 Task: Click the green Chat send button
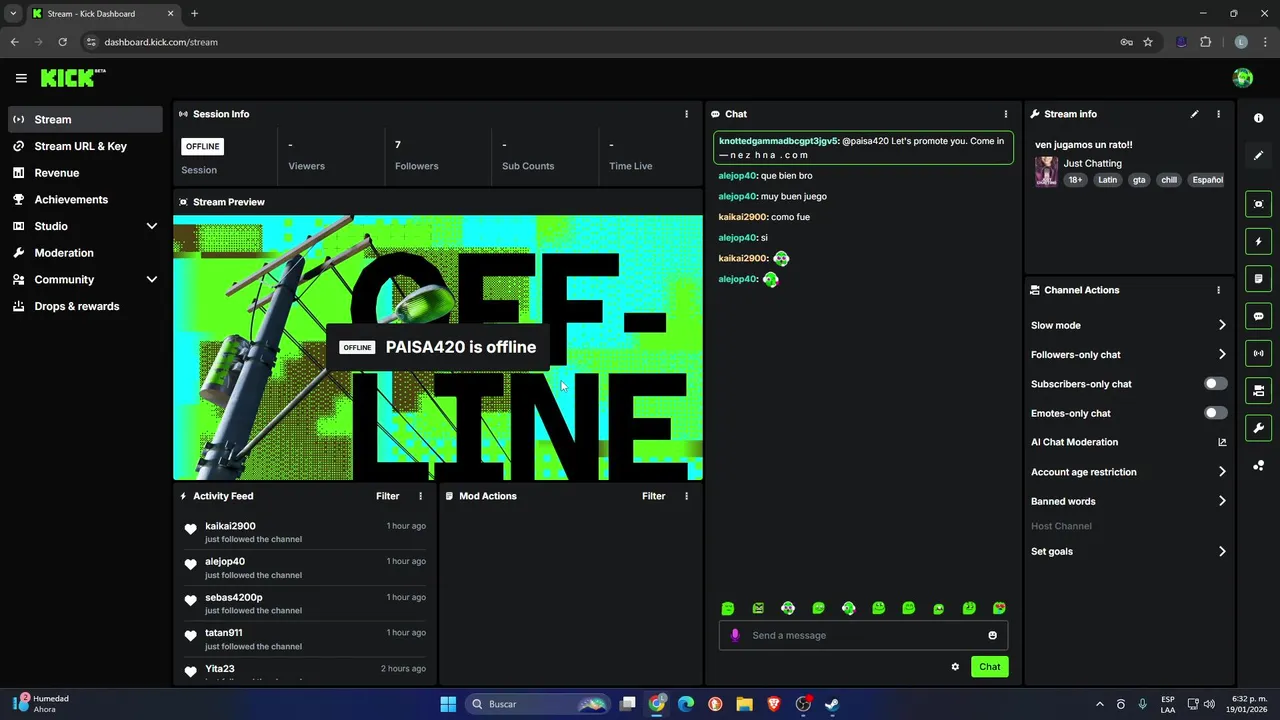[x=989, y=667]
